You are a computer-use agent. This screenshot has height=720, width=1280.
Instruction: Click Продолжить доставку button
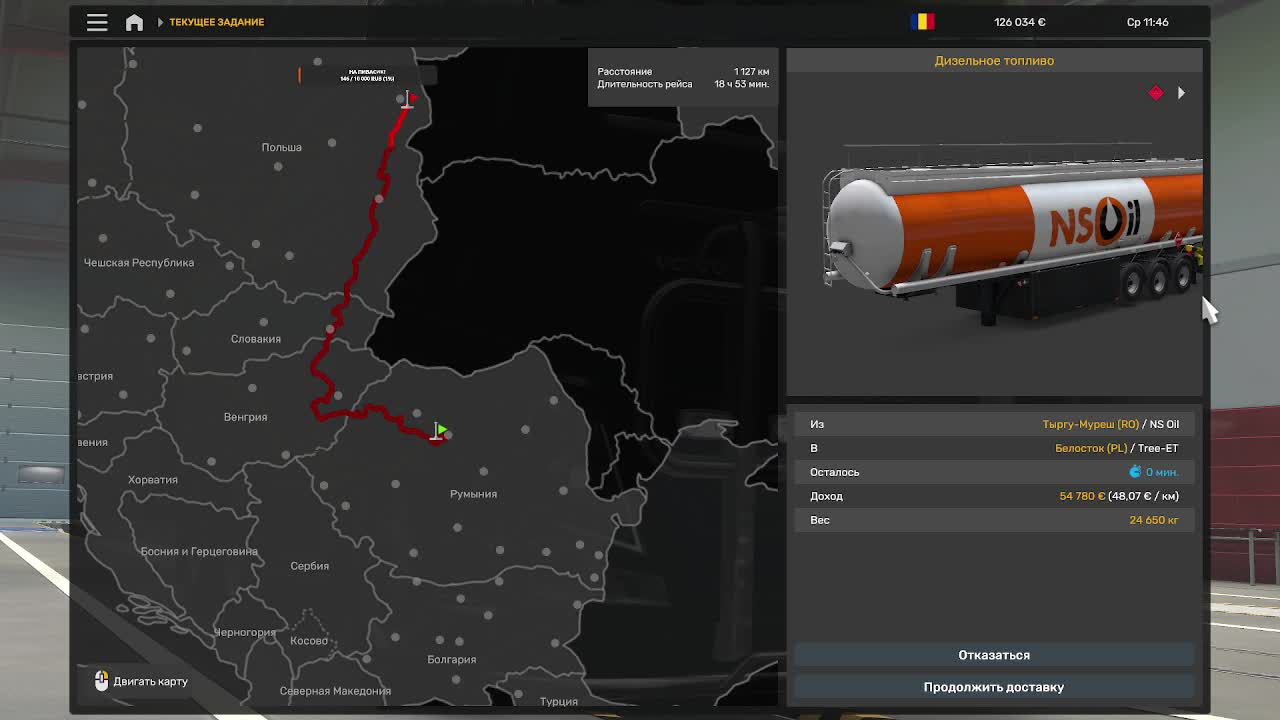(994, 687)
